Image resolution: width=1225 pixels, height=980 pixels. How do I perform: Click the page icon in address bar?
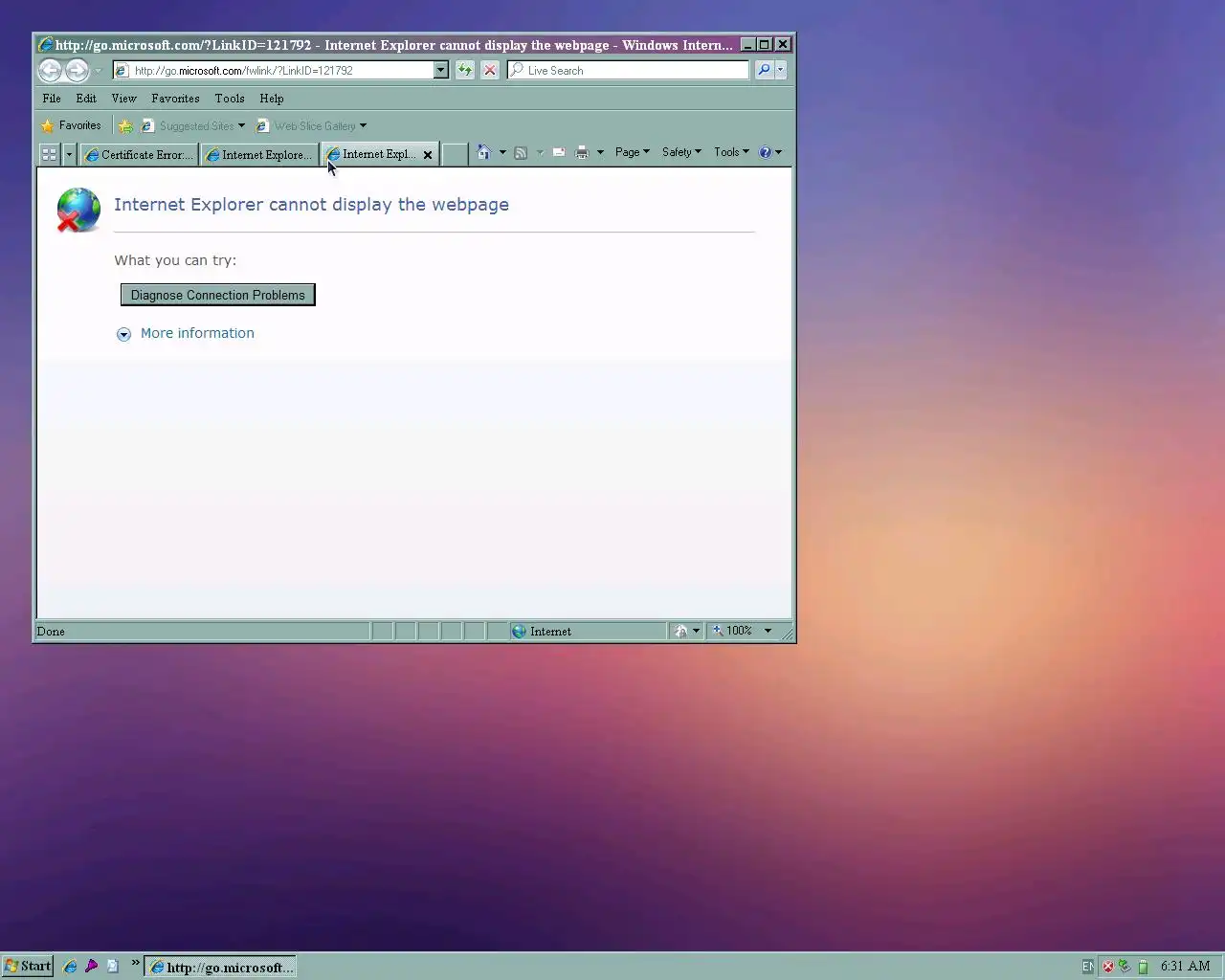[122, 70]
